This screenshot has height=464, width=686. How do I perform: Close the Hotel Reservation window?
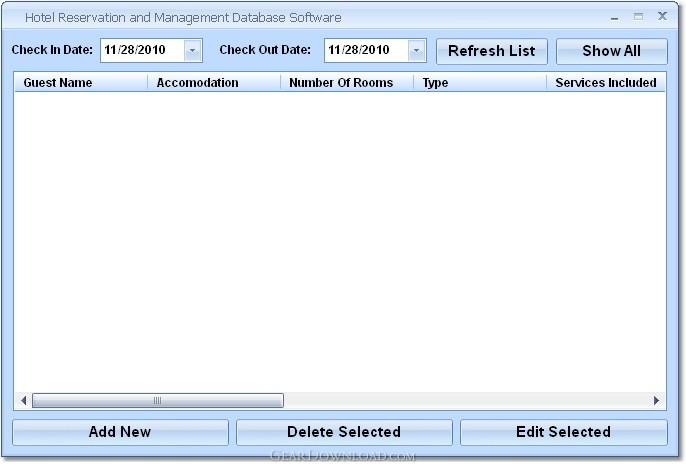662,17
